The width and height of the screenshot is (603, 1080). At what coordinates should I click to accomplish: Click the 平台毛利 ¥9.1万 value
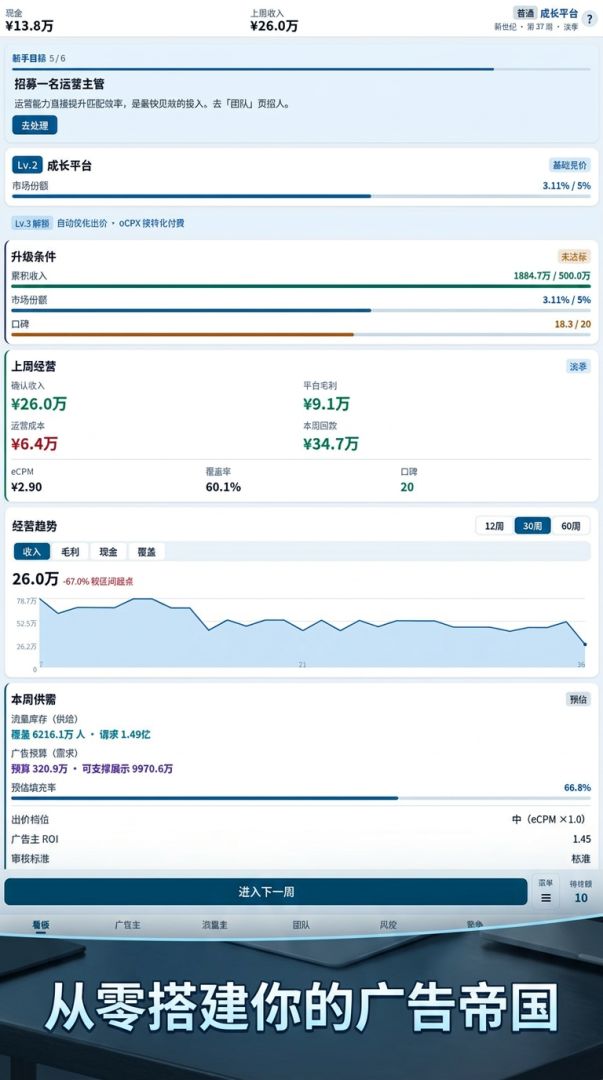(326, 404)
